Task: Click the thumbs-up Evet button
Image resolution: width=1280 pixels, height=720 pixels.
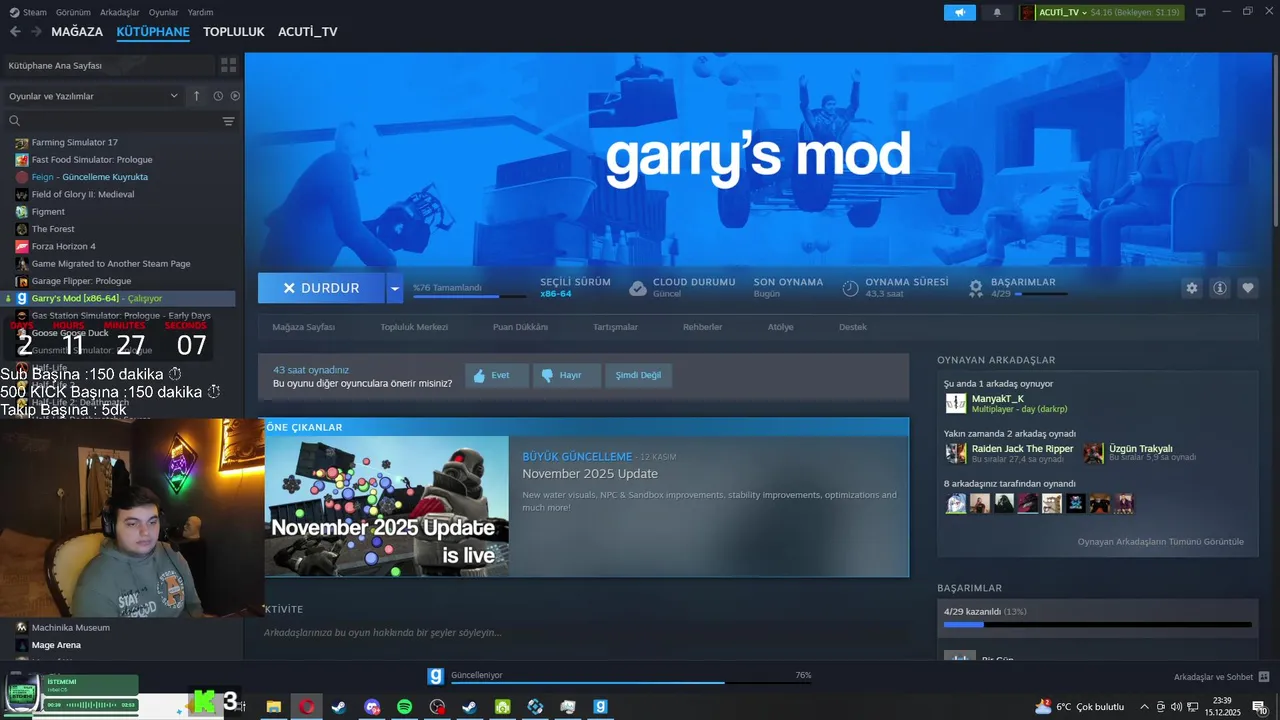Action: [497, 375]
